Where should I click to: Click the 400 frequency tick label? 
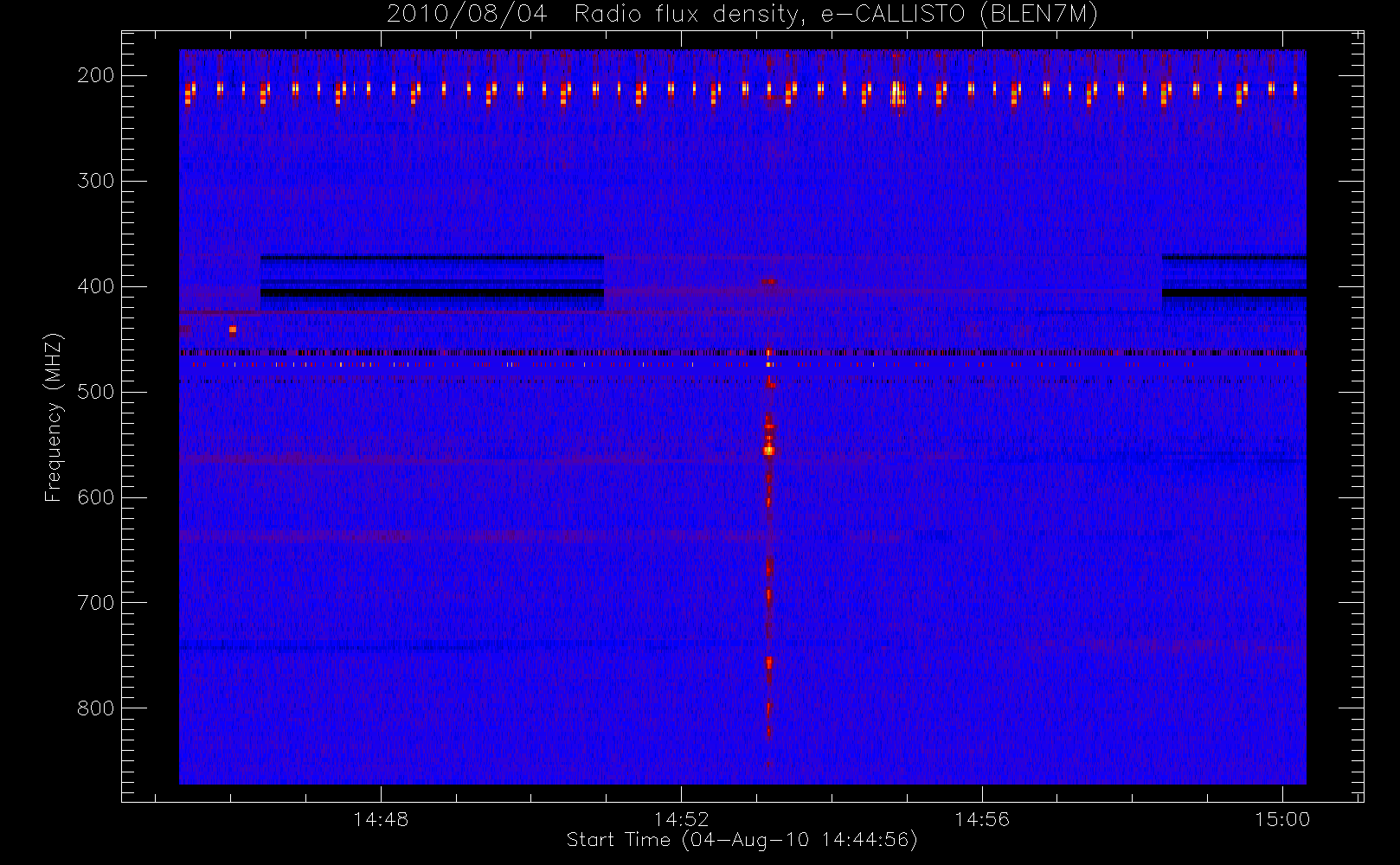[x=96, y=286]
